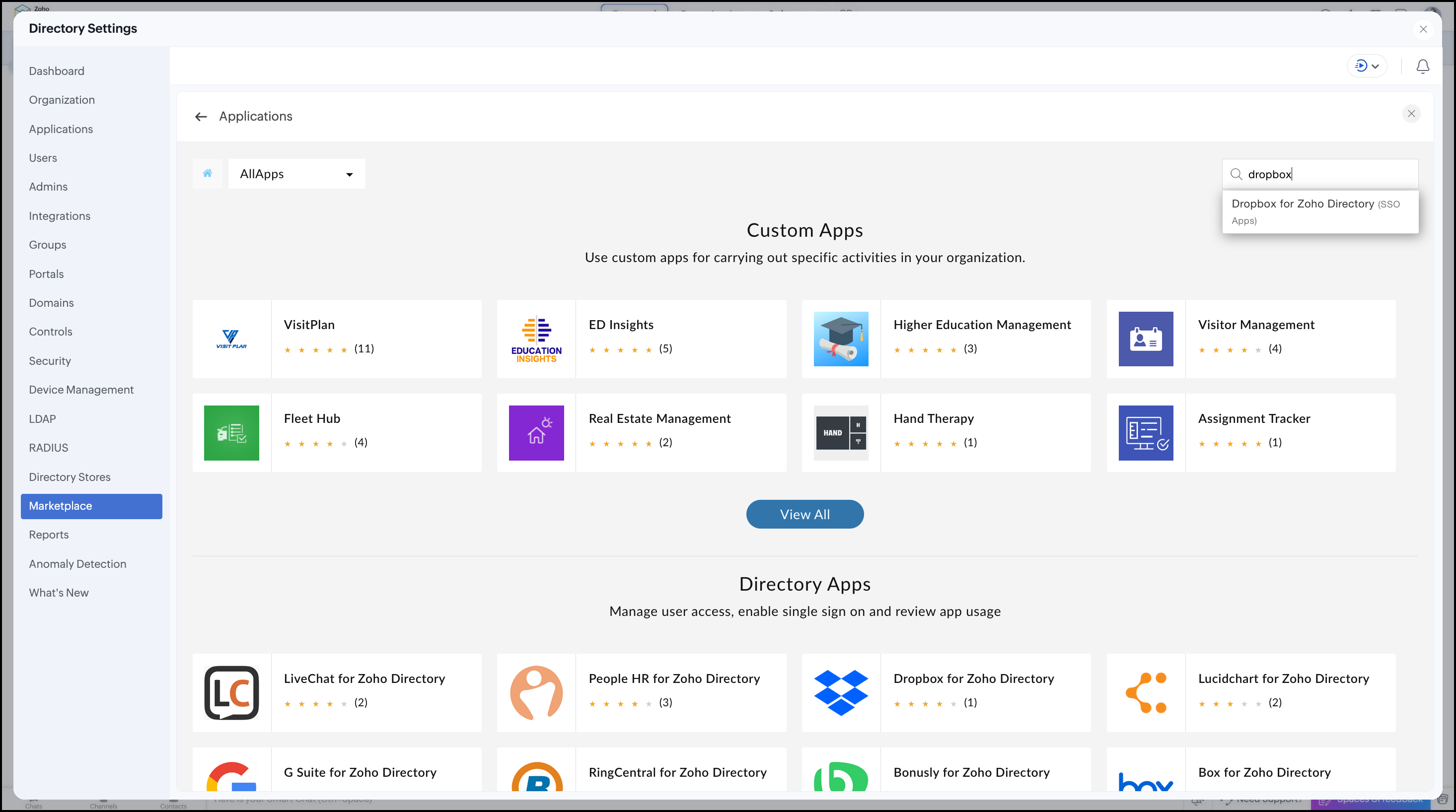This screenshot has height=812, width=1456.
Task: Select Dropbox for Zoho Directory suggestion
Action: click(x=1320, y=211)
